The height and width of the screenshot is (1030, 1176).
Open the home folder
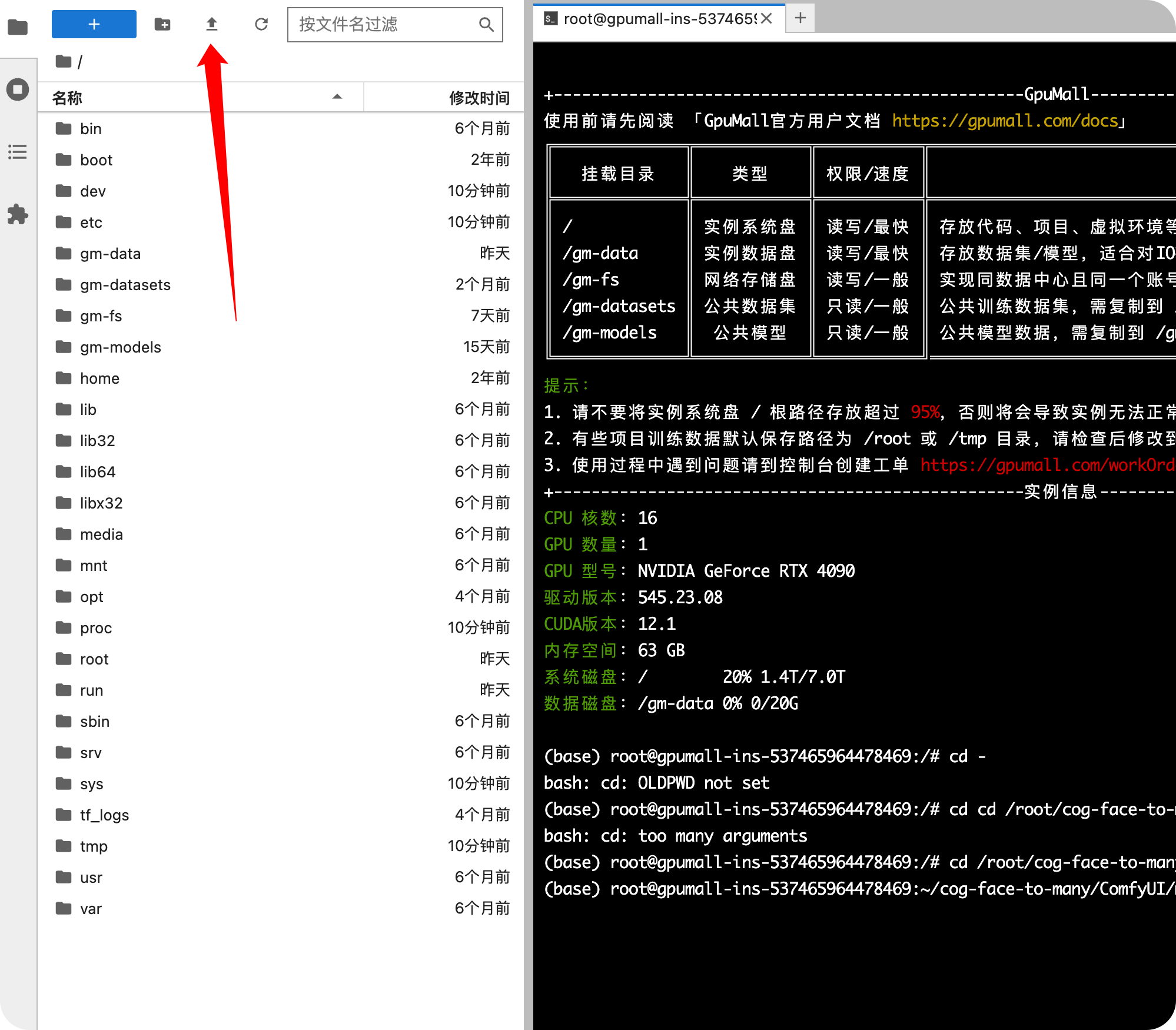[x=281, y=378]
